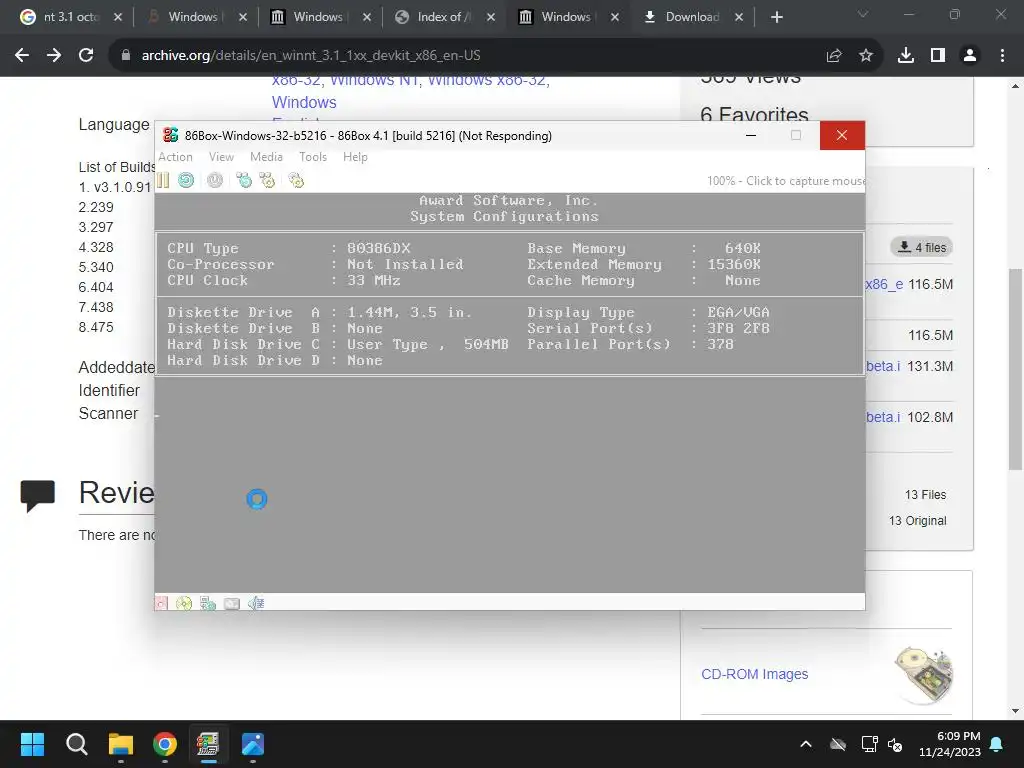1024x768 pixels.
Task: Open File Explorer from taskbar
Action: click(x=121, y=744)
